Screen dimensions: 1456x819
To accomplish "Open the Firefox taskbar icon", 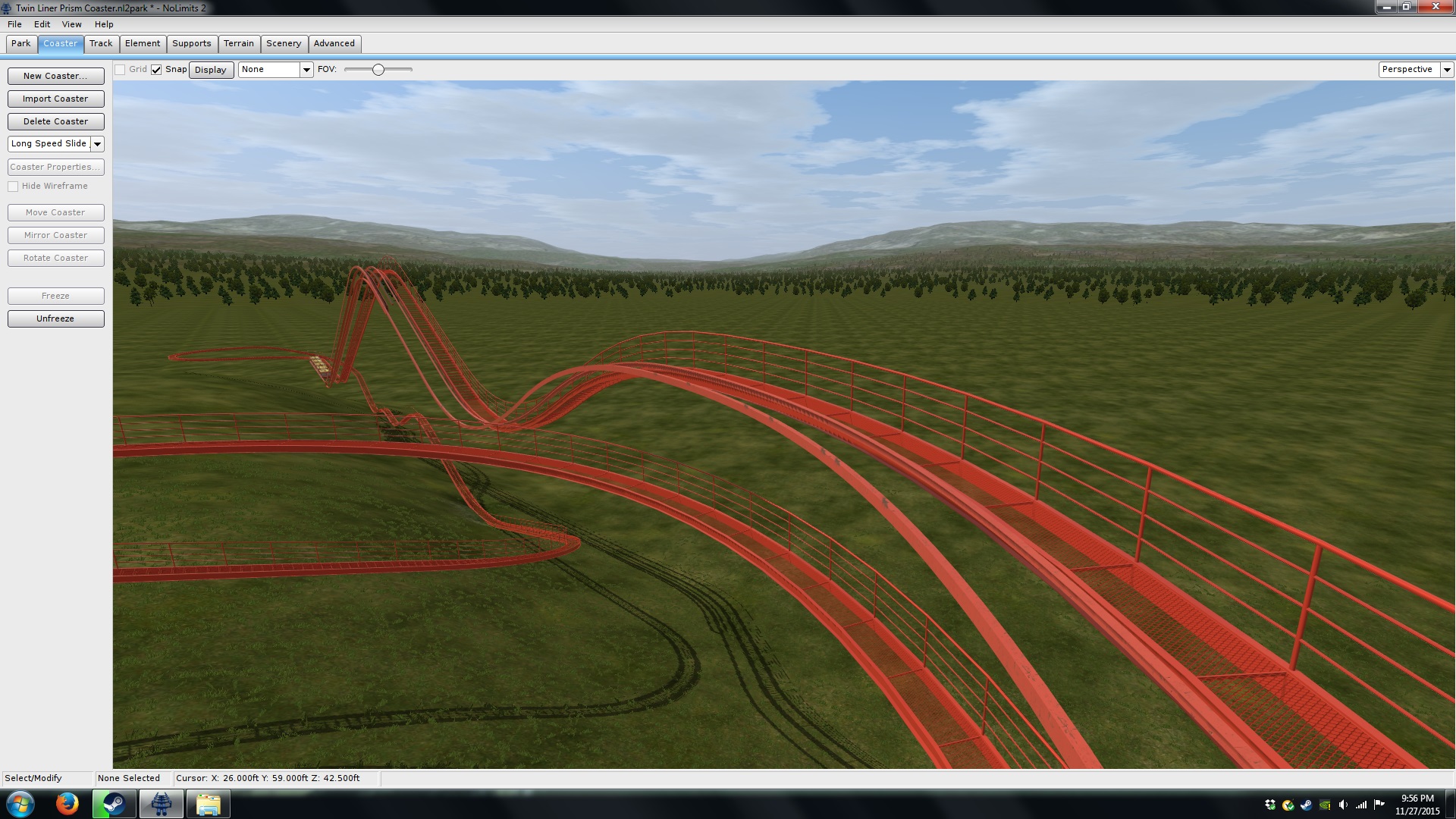I will click(67, 804).
